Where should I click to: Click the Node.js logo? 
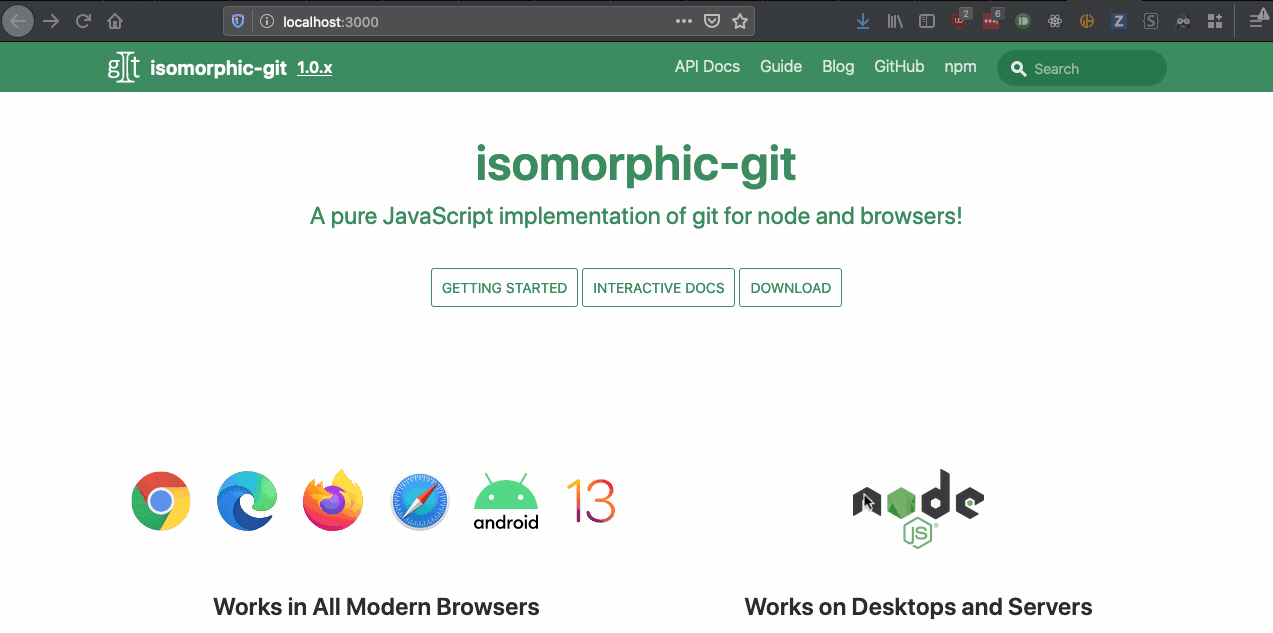tap(918, 509)
